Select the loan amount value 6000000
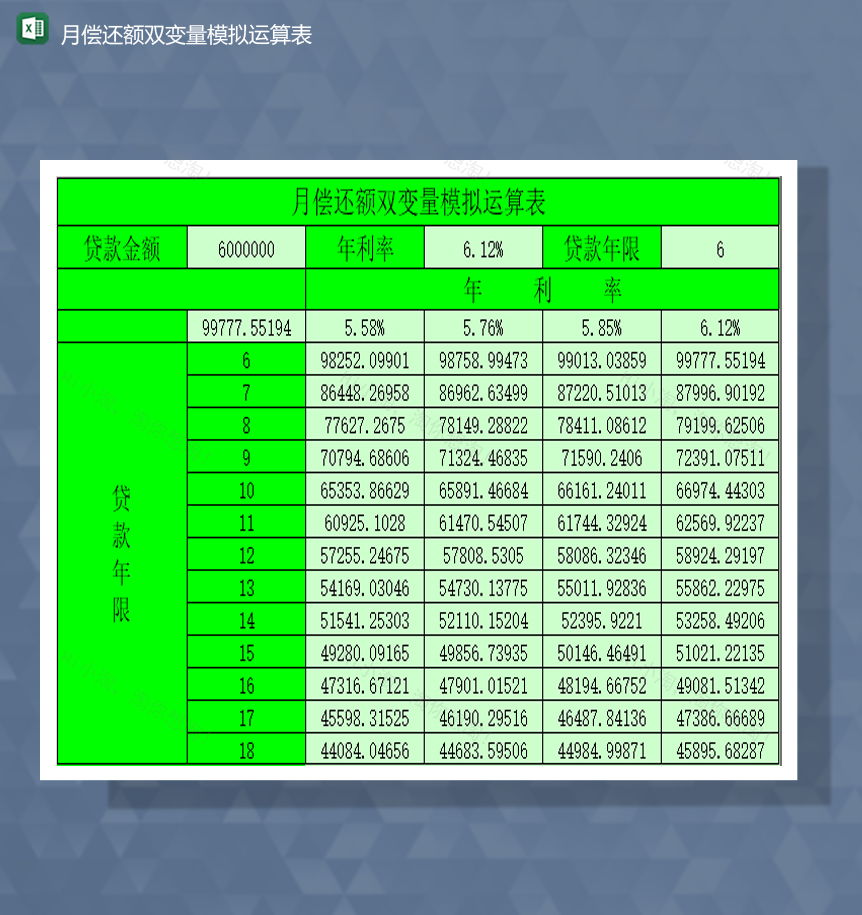Screen dimensions: 862x915 pyautogui.click(x=246, y=247)
